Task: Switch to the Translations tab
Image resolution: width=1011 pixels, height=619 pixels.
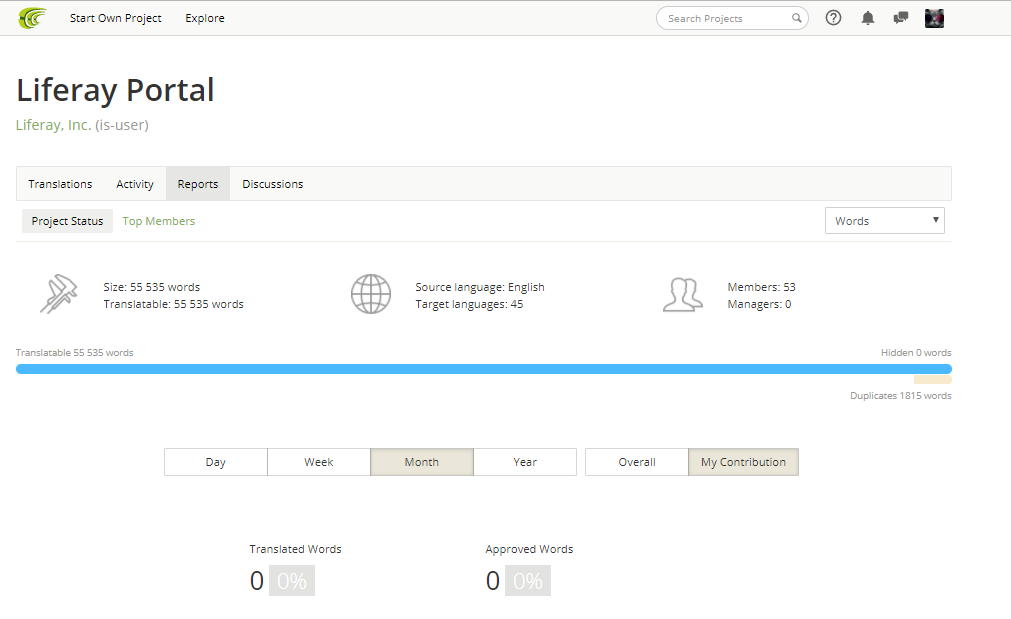Action: coord(60,184)
